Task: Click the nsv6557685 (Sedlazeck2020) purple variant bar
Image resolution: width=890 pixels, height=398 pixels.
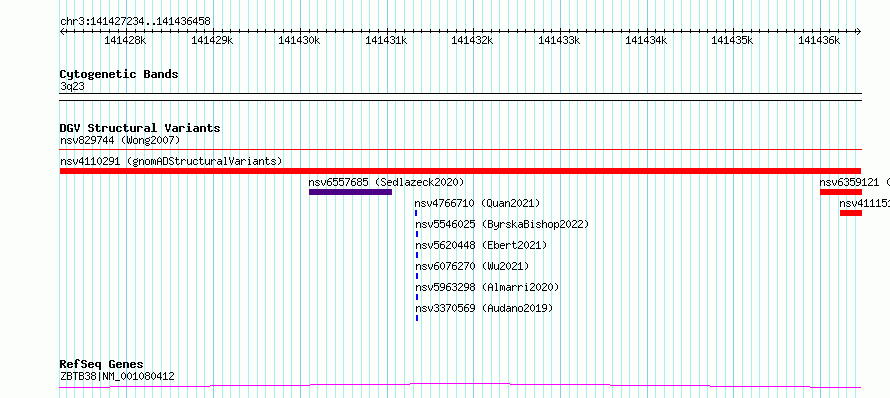Action: click(350, 192)
